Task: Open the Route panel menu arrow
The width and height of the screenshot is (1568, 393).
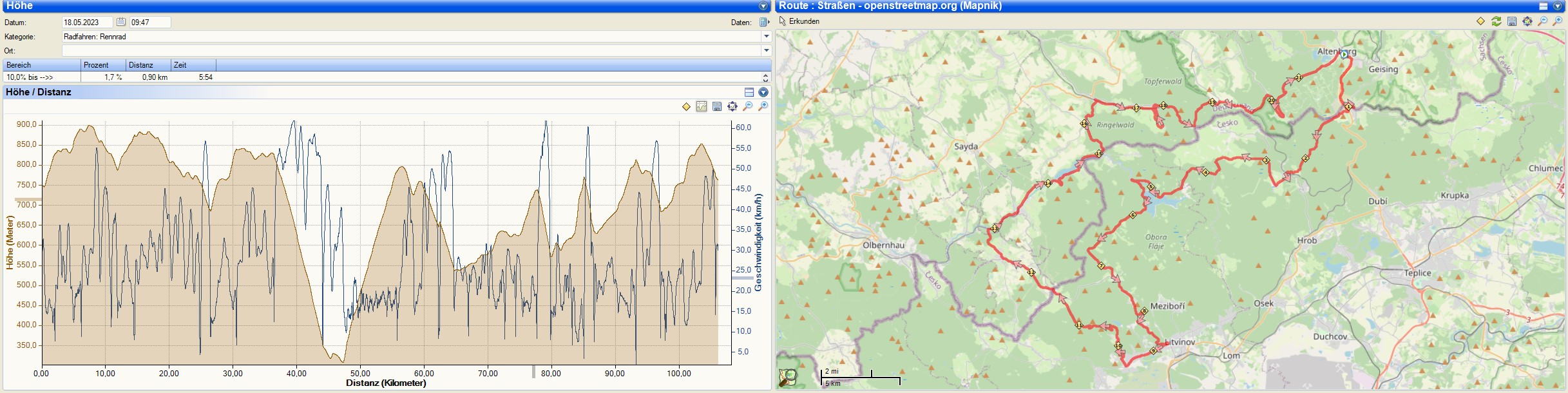Action: tap(1558, 6)
